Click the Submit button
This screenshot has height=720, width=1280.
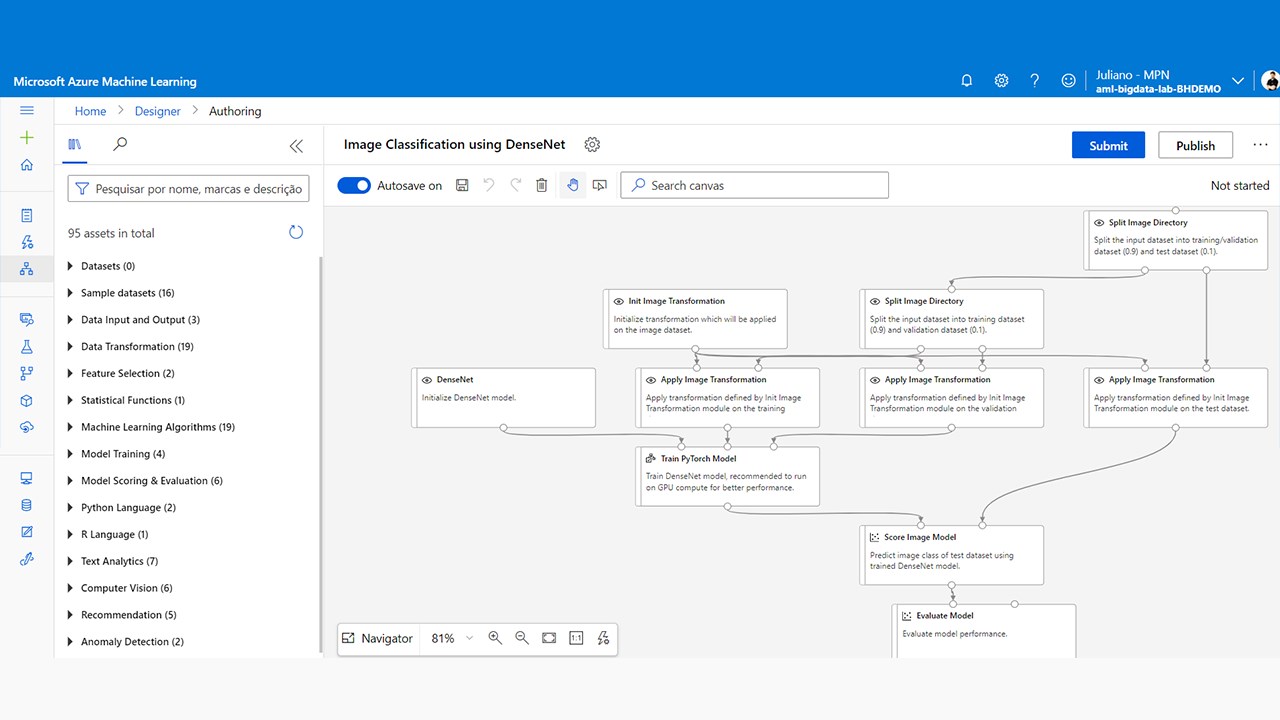tap(1108, 145)
